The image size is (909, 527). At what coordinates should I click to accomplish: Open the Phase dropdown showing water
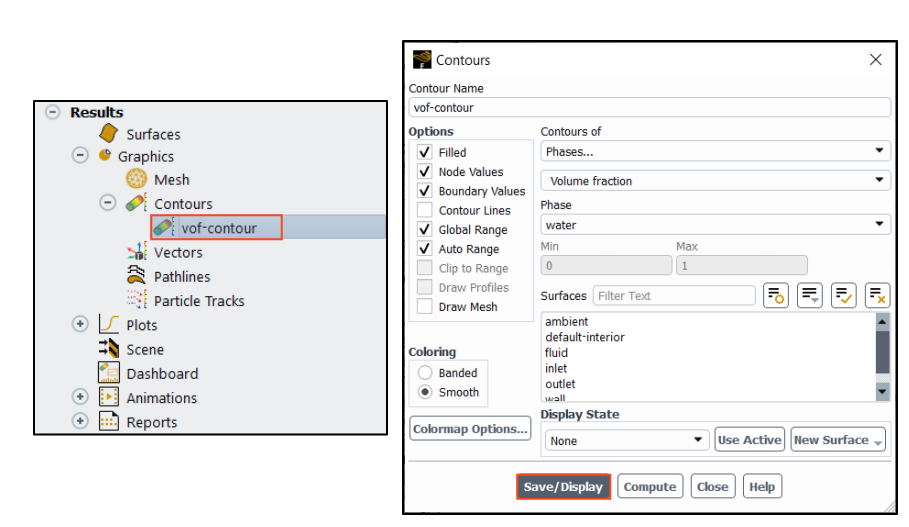coord(715,225)
